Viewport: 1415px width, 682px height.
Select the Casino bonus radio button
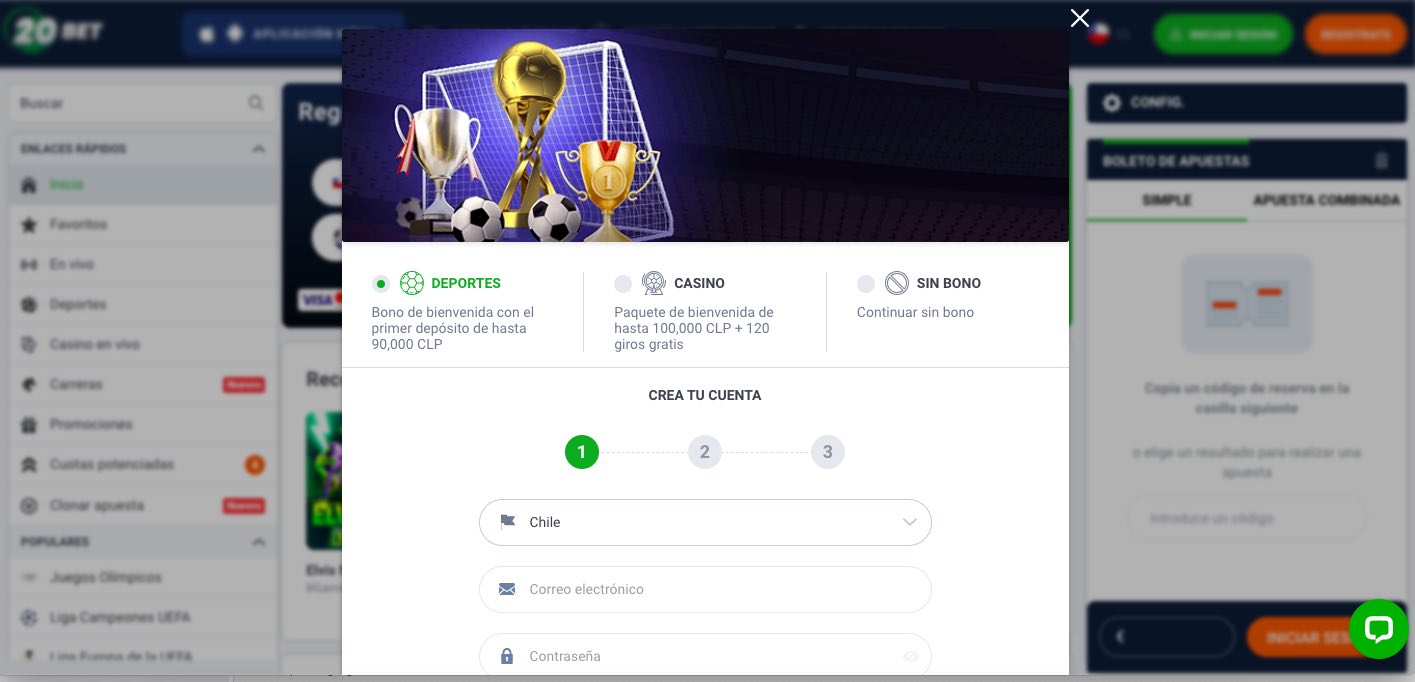tap(623, 284)
